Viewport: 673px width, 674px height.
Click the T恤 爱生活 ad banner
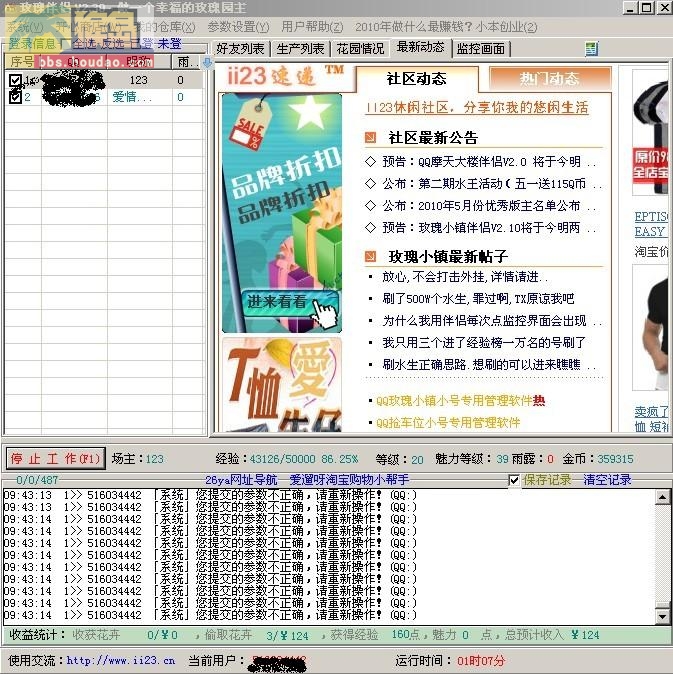pyautogui.click(x=282, y=385)
